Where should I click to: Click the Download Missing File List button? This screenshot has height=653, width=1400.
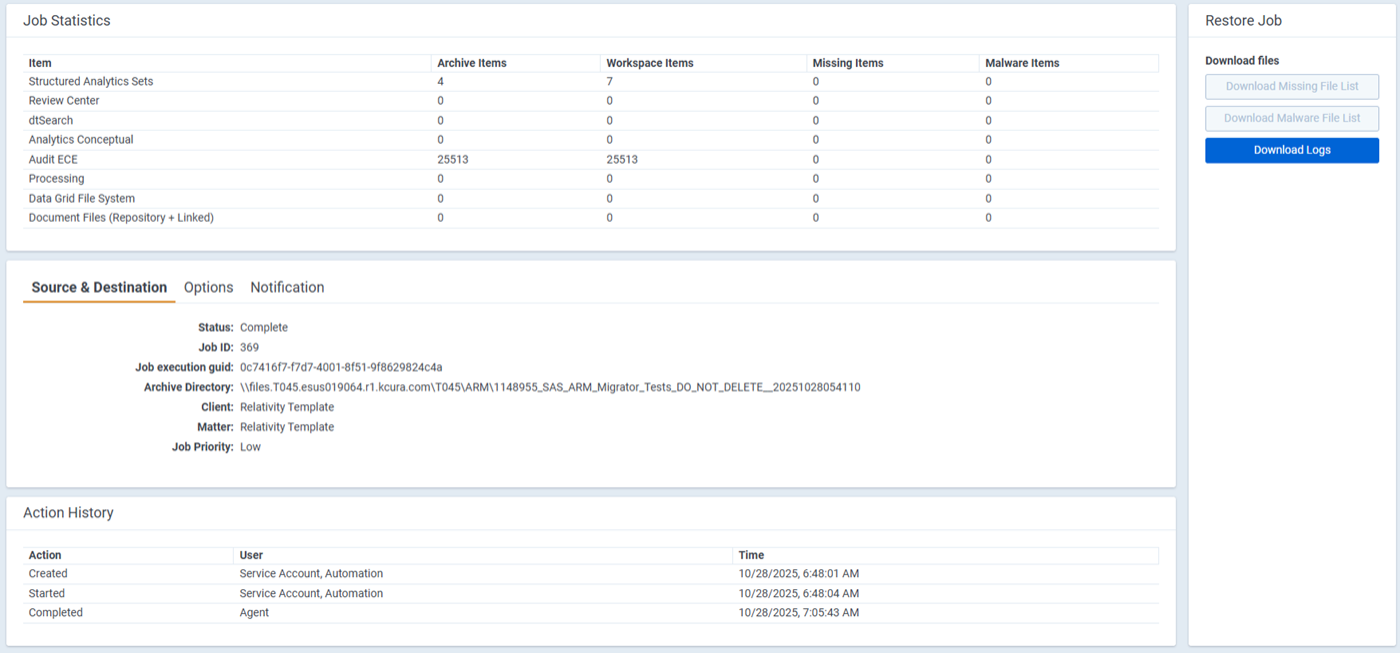tap(1291, 87)
